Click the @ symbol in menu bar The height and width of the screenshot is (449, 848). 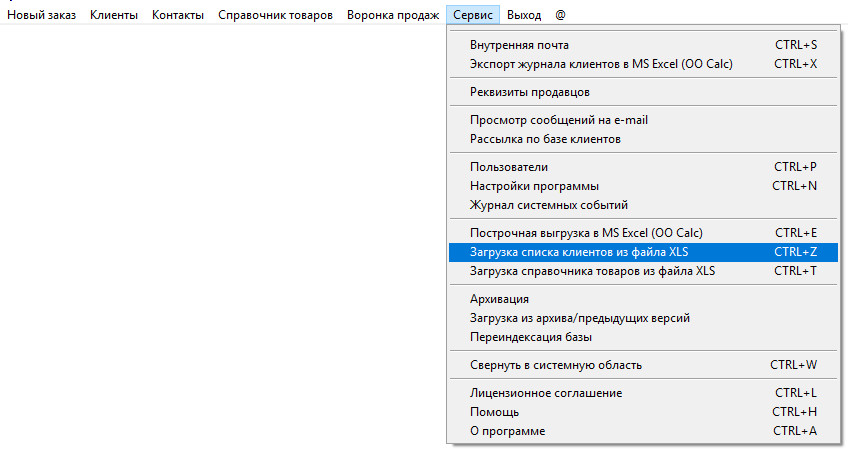point(561,16)
